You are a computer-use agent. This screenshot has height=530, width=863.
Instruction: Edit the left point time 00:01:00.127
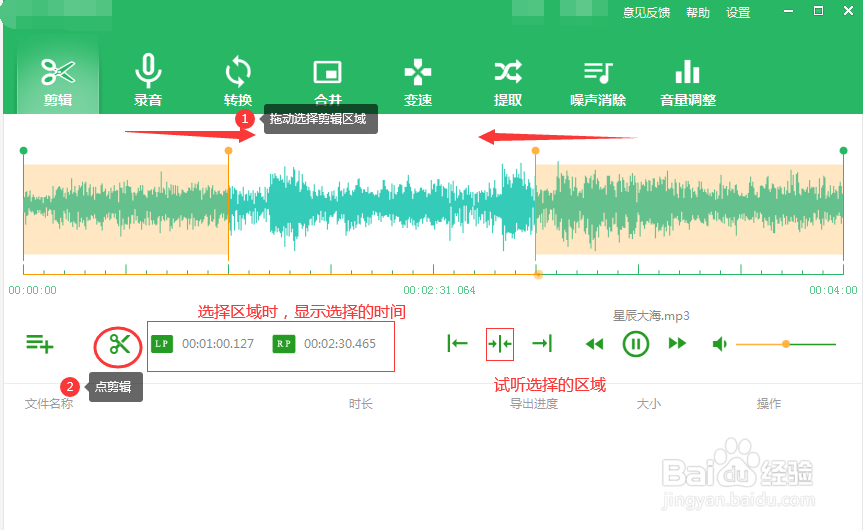218,344
